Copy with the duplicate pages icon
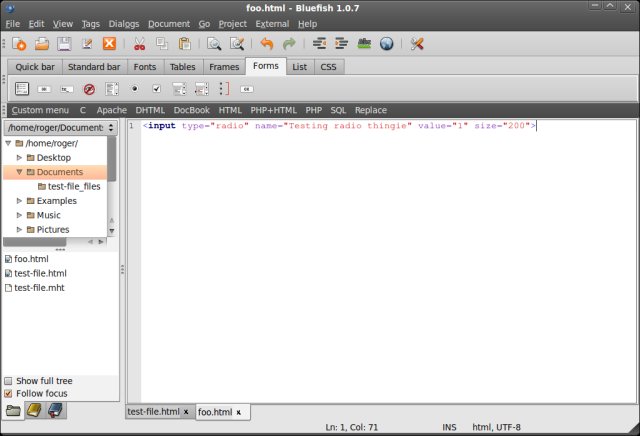The height and width of the screenshot is (436, 640). tap(162, 44)
